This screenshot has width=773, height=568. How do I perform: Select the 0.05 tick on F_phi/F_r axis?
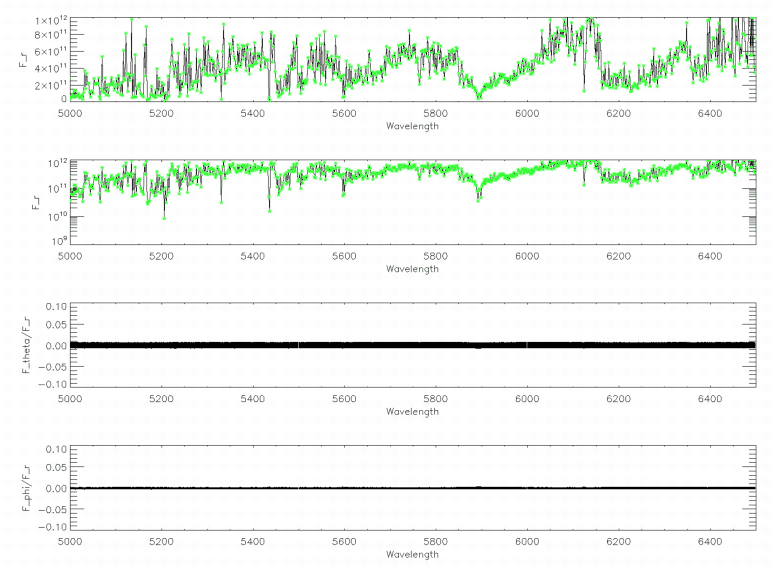(x=53, y=468)
